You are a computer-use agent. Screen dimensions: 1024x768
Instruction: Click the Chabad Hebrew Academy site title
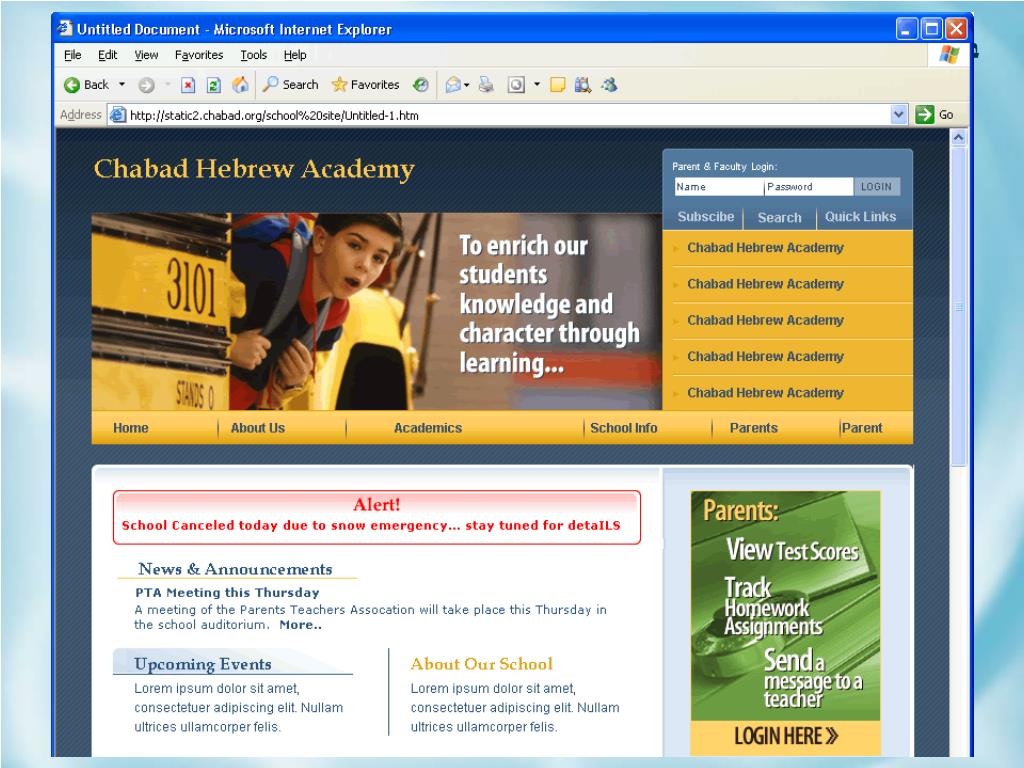(x=254, y=168)
